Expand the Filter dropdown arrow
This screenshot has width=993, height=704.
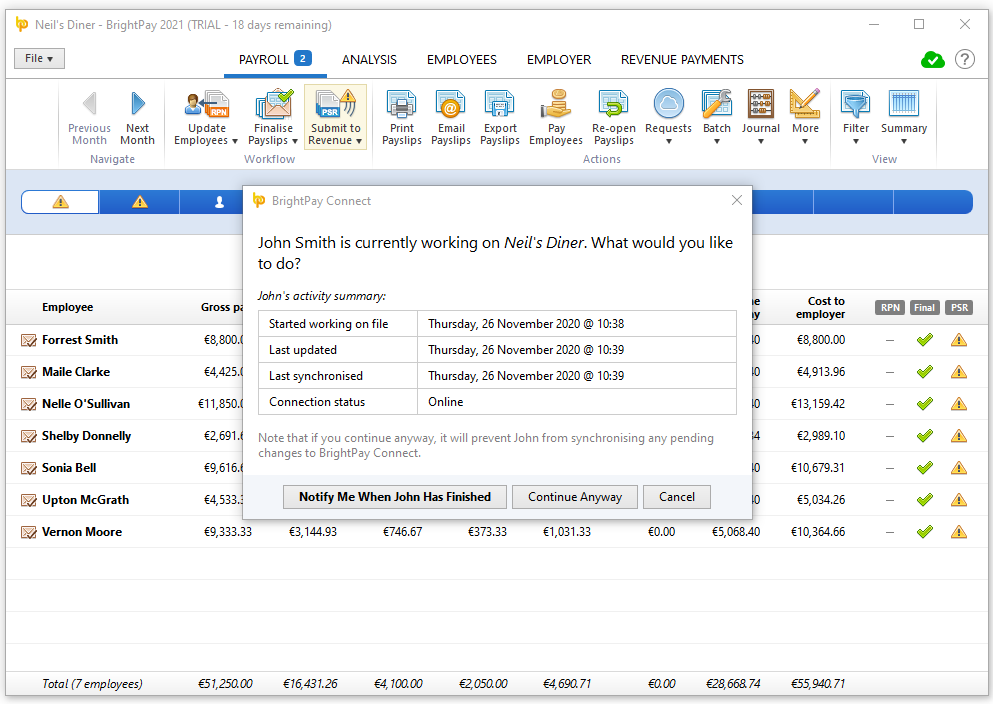pos(856,142)
